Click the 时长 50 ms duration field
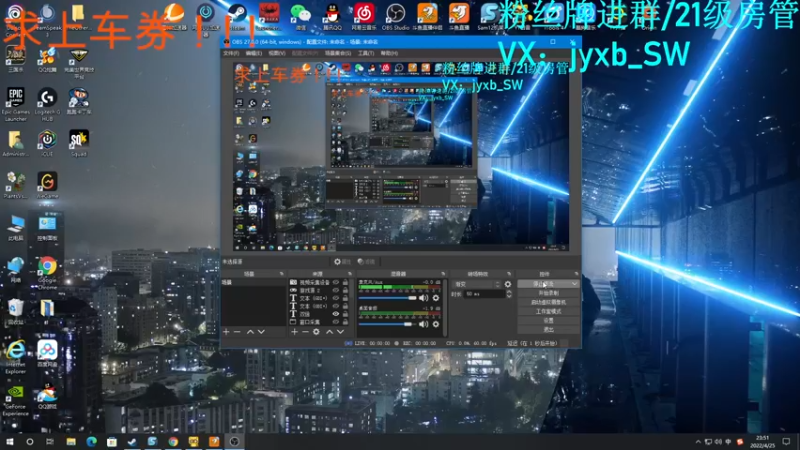Viewport: 800px width, 450px height. 484,294
